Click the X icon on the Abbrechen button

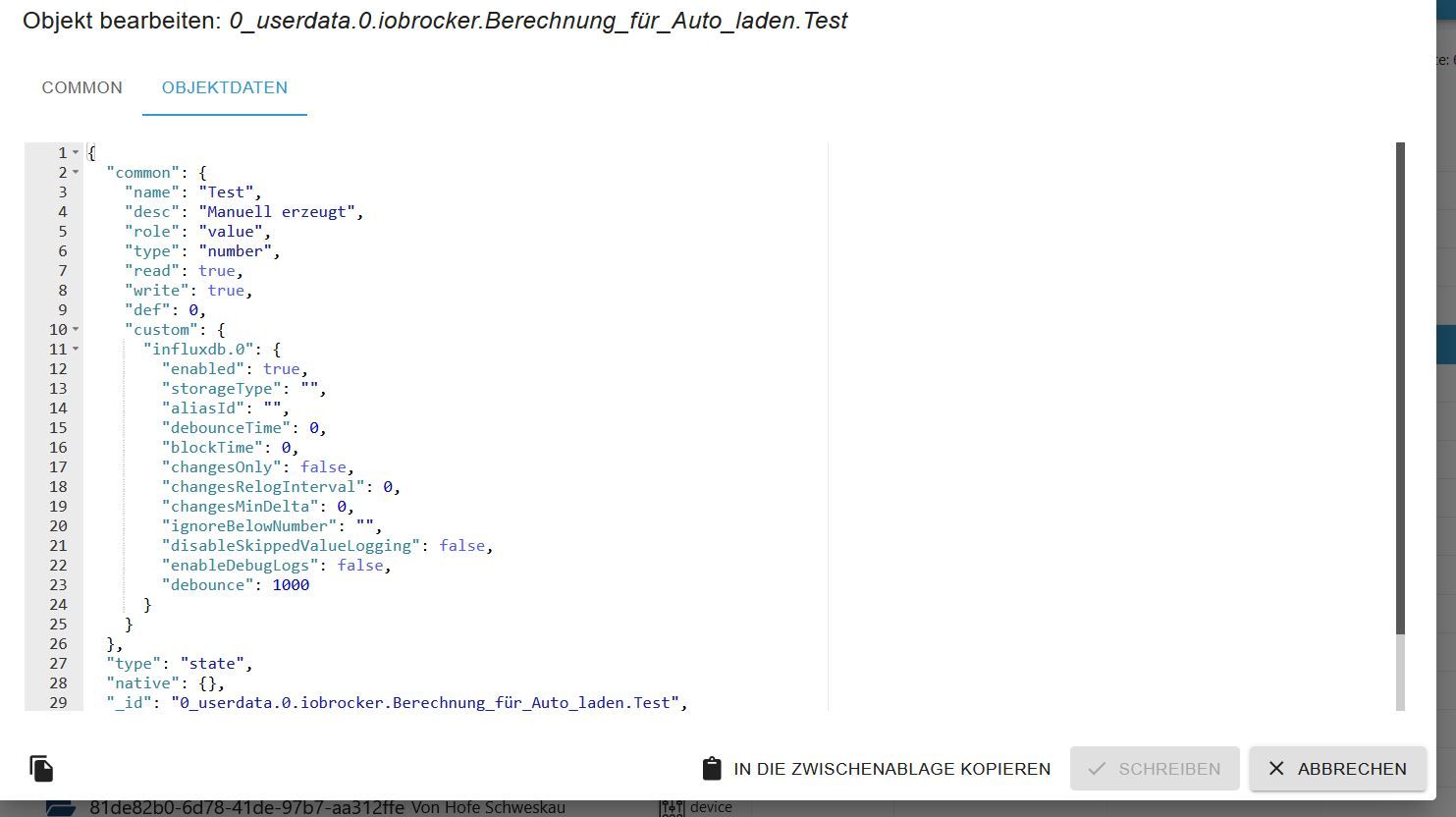[1276, 769]
